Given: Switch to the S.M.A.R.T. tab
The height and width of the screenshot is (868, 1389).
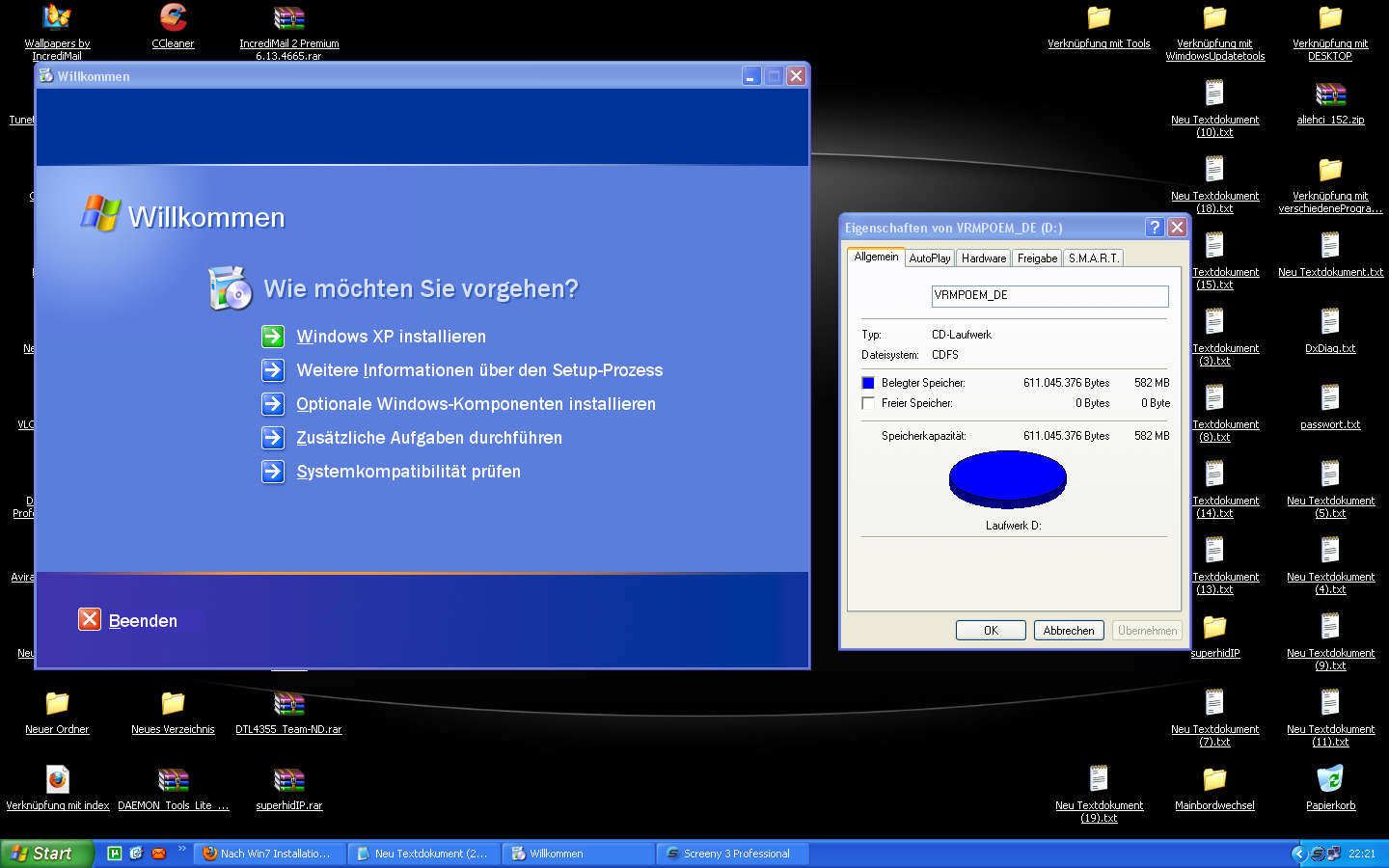Looking at the screenshot, I should pyautogui.click(x=1094, y=258).
